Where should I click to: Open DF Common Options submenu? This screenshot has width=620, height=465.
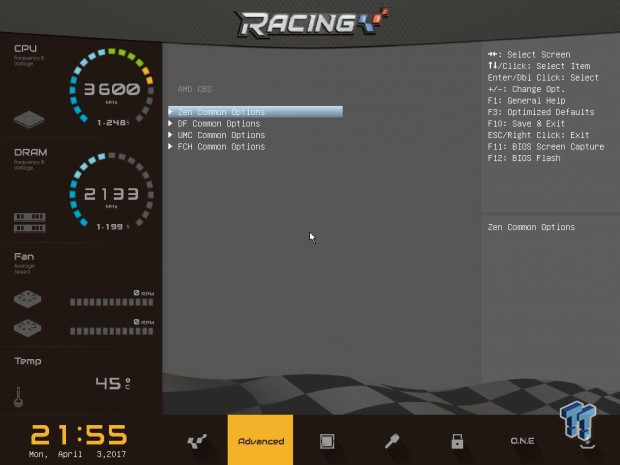pos(219,124)
